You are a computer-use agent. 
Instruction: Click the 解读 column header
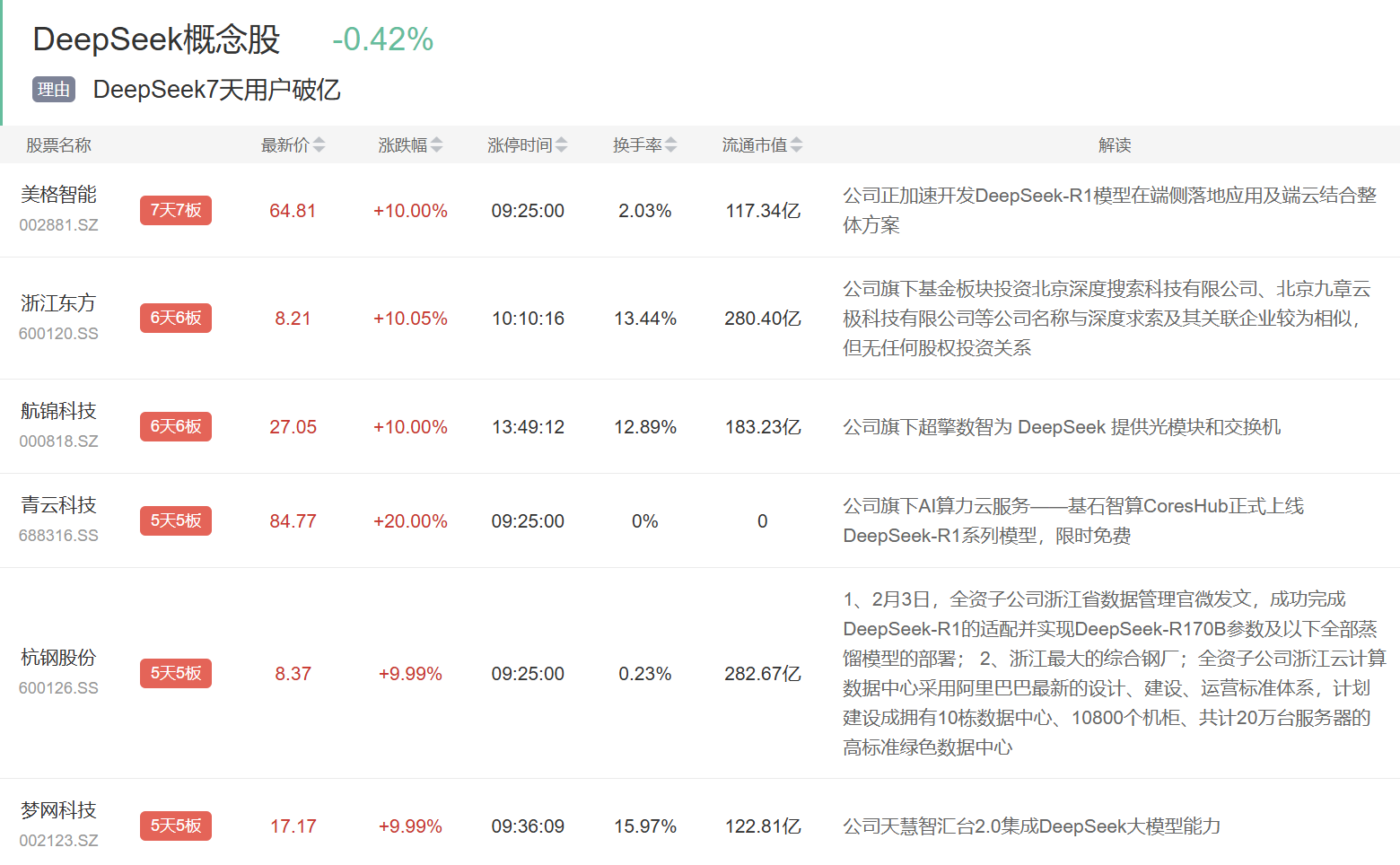click(1115, 145)
